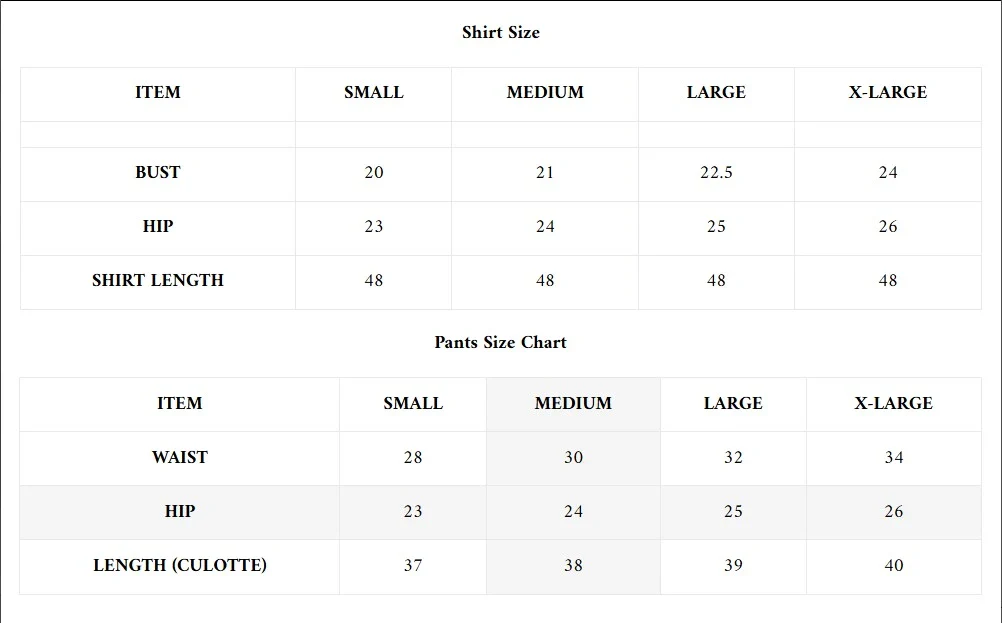
Task: Click the X-large waist value 34
Action: [894, 457]
